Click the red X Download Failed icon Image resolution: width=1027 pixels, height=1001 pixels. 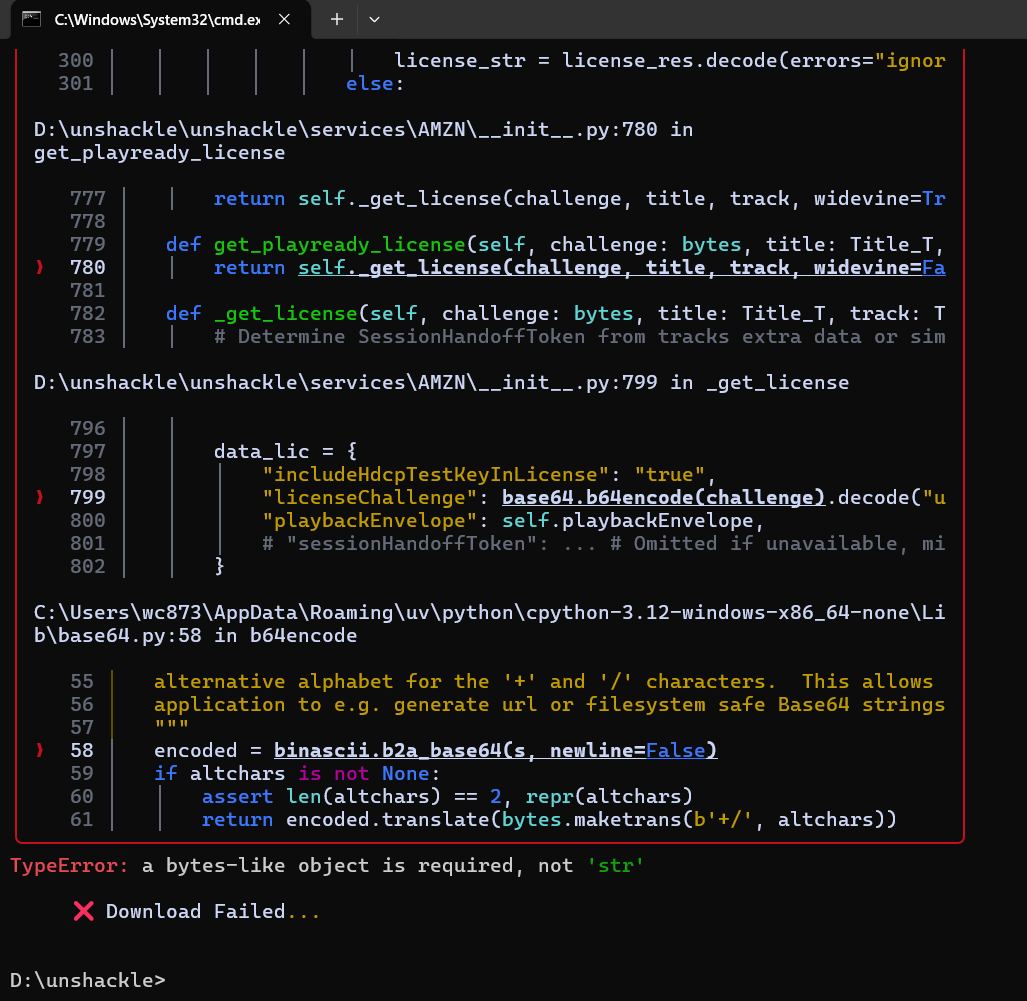pos(83,911)
